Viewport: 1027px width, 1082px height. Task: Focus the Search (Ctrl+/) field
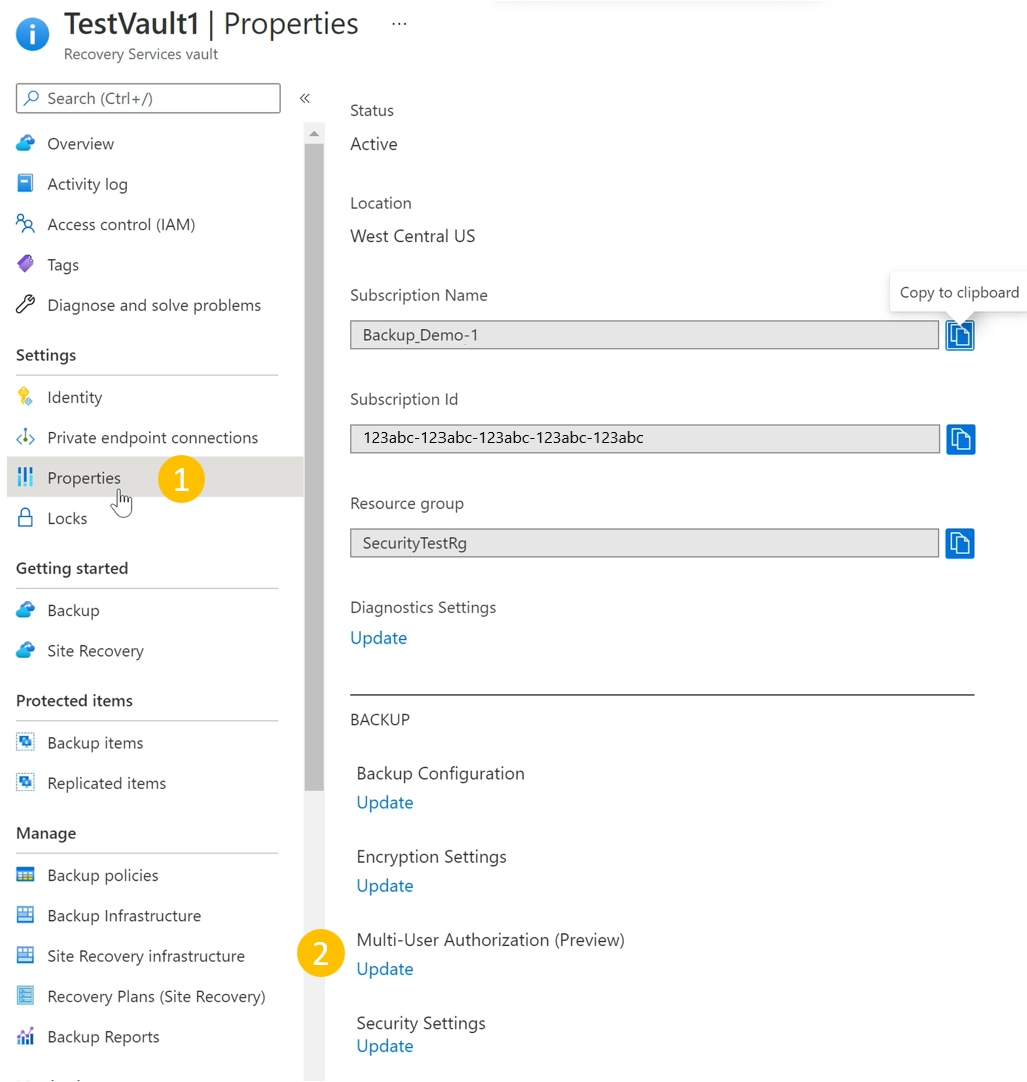coord(148,99)
